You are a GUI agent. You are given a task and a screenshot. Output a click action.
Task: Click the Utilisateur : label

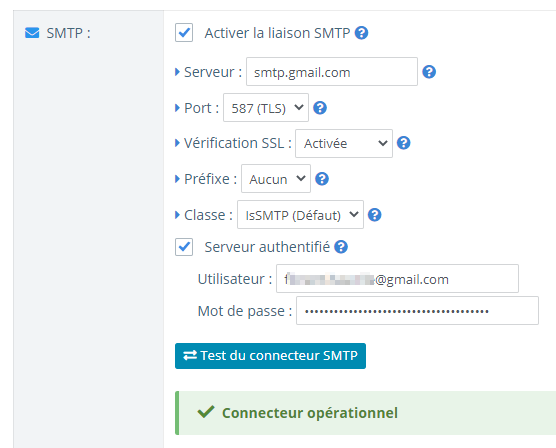235,279
